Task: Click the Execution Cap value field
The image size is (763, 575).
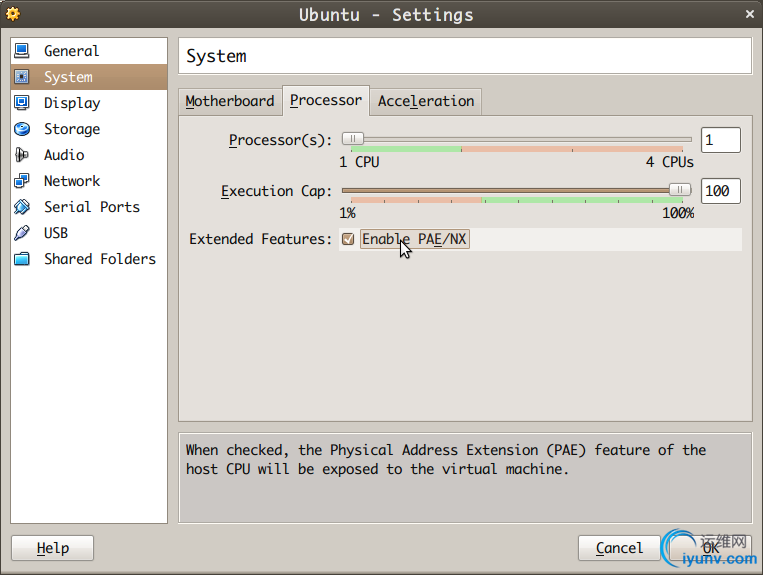Action: point(721,191)
